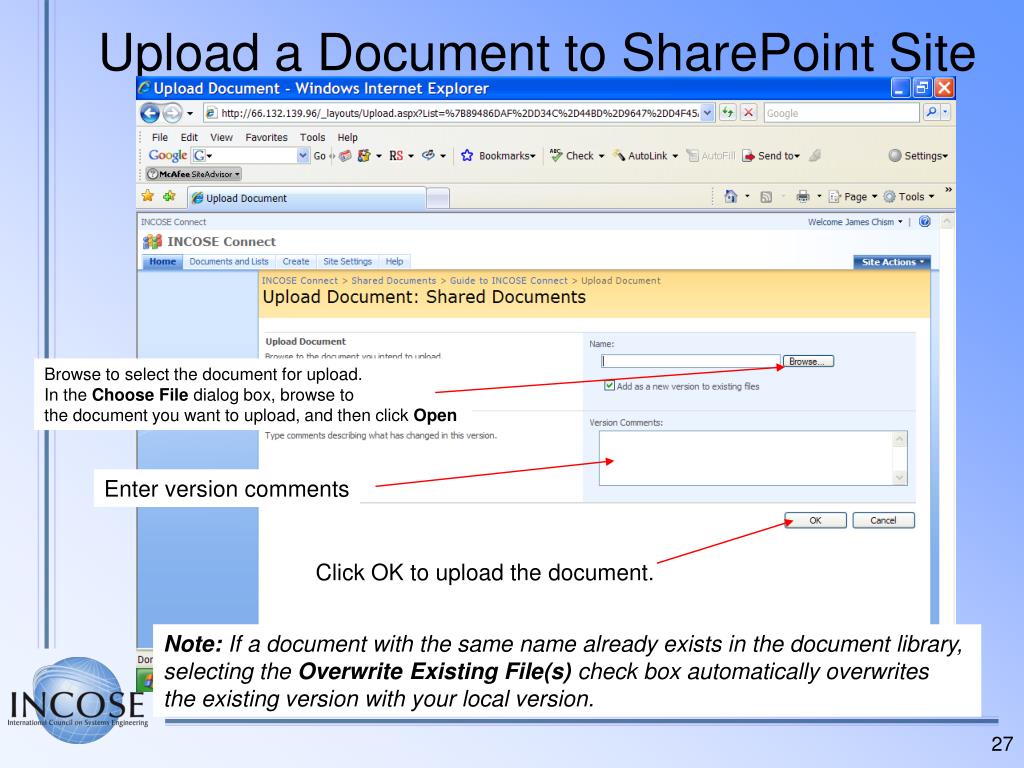
Task: Click the Add to Favorites star-plus icon
Action: pyautogui.click(x=169, y=196)
